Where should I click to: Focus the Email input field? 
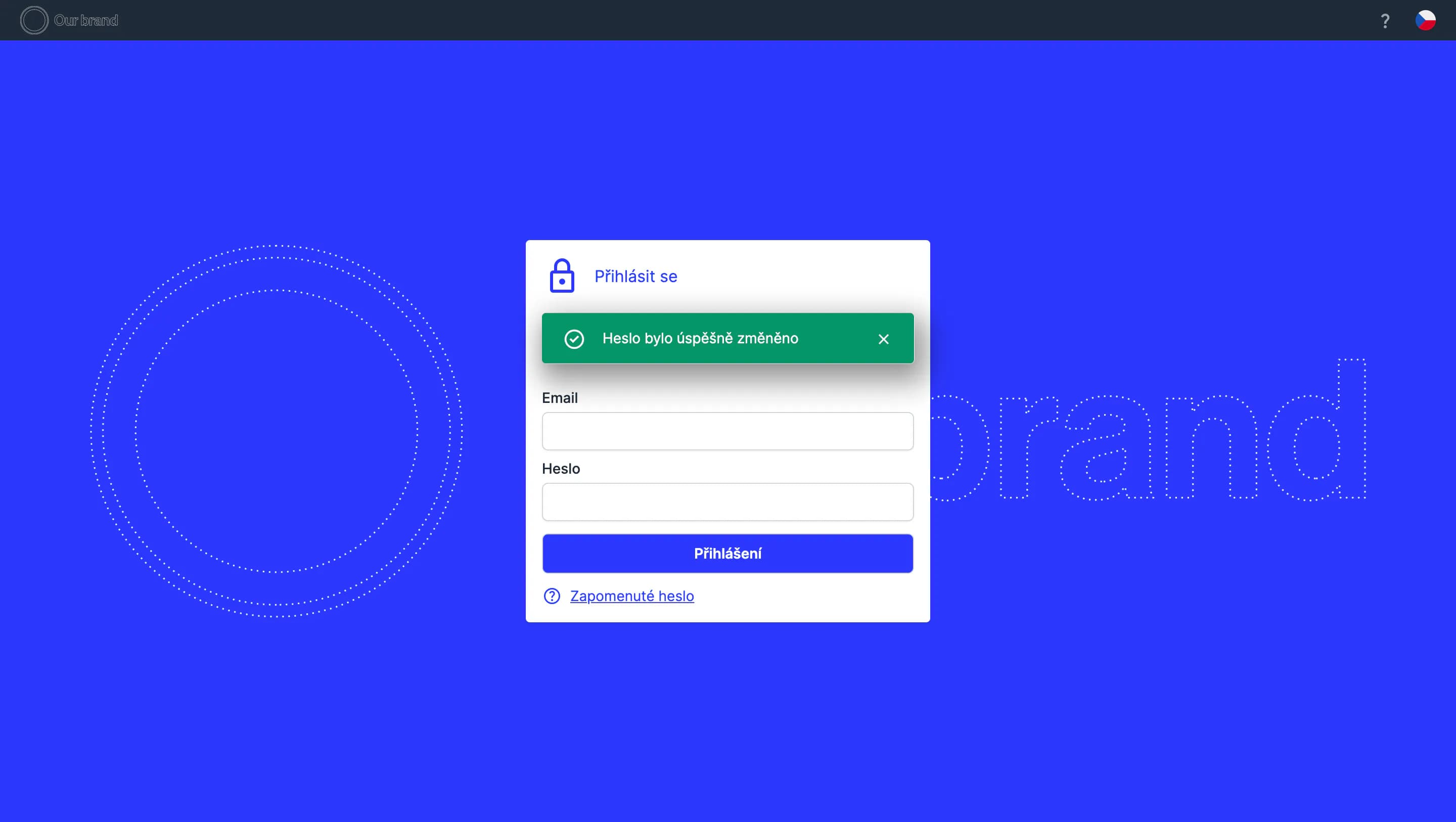coord(727,431)
